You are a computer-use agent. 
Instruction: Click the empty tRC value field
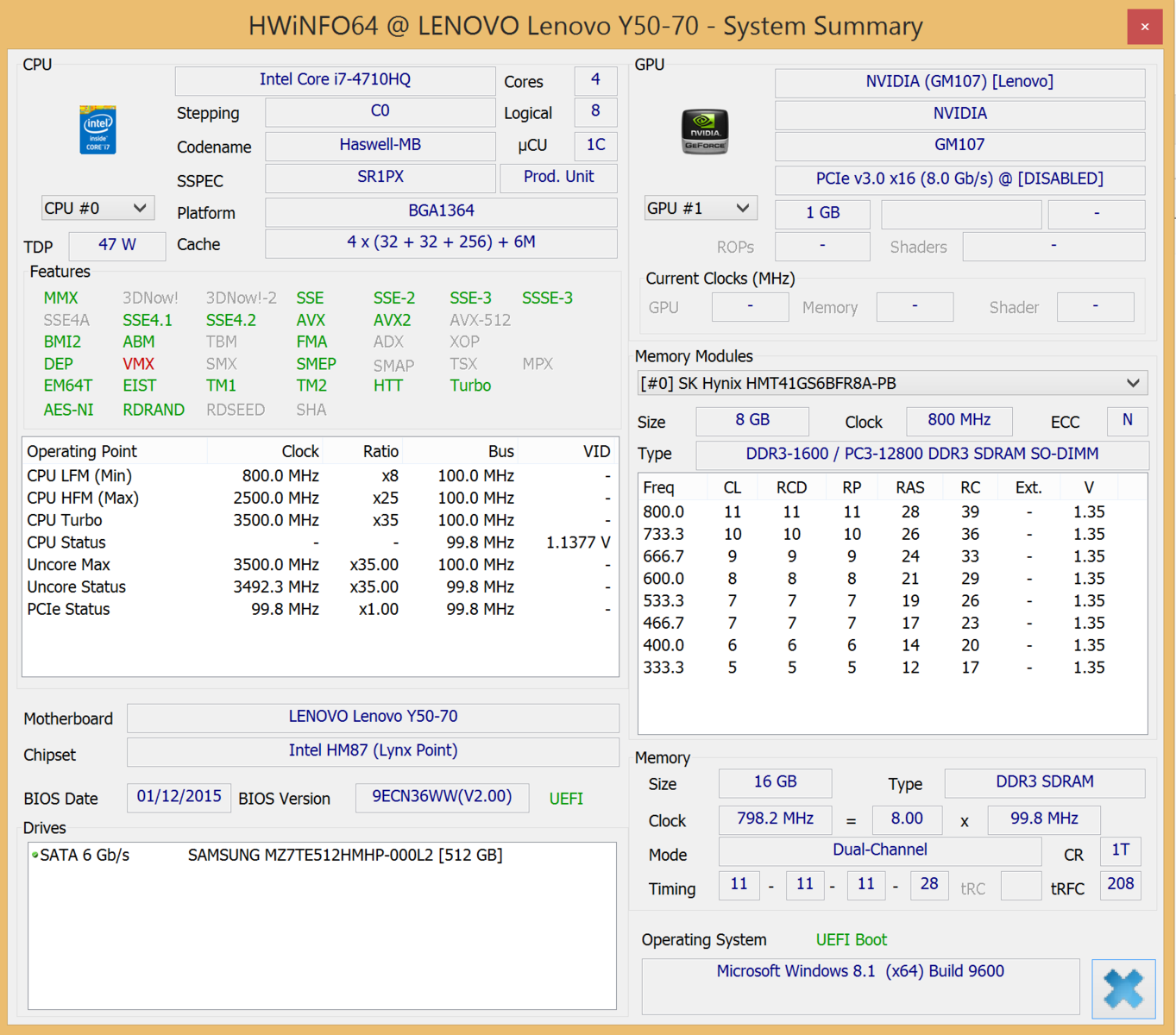(x=1021, y=886)
